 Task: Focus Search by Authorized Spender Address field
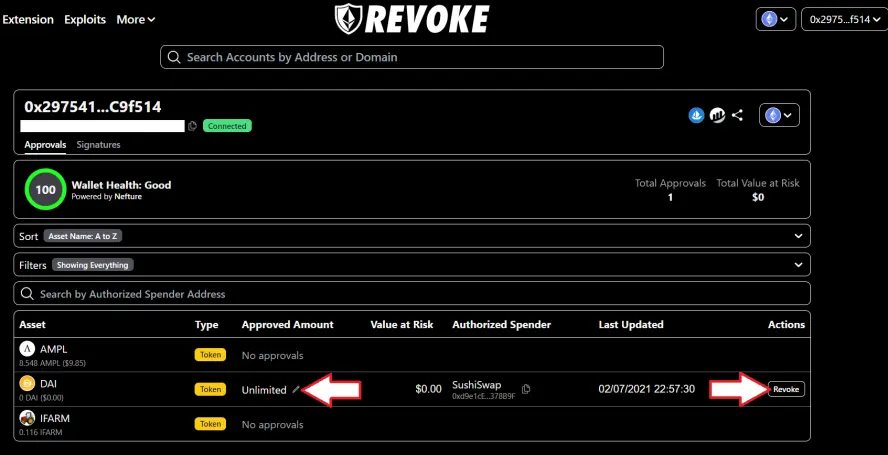[412, 294]
